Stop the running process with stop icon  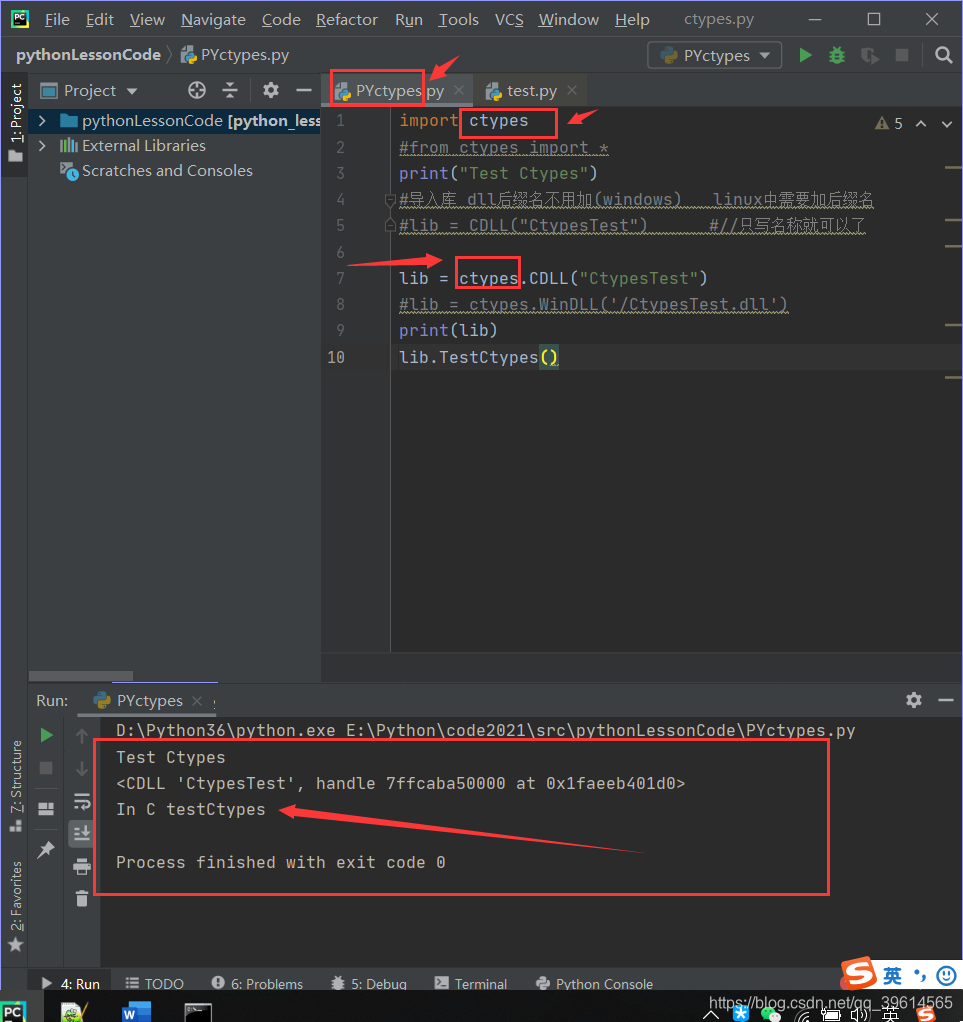coord(46,767)
